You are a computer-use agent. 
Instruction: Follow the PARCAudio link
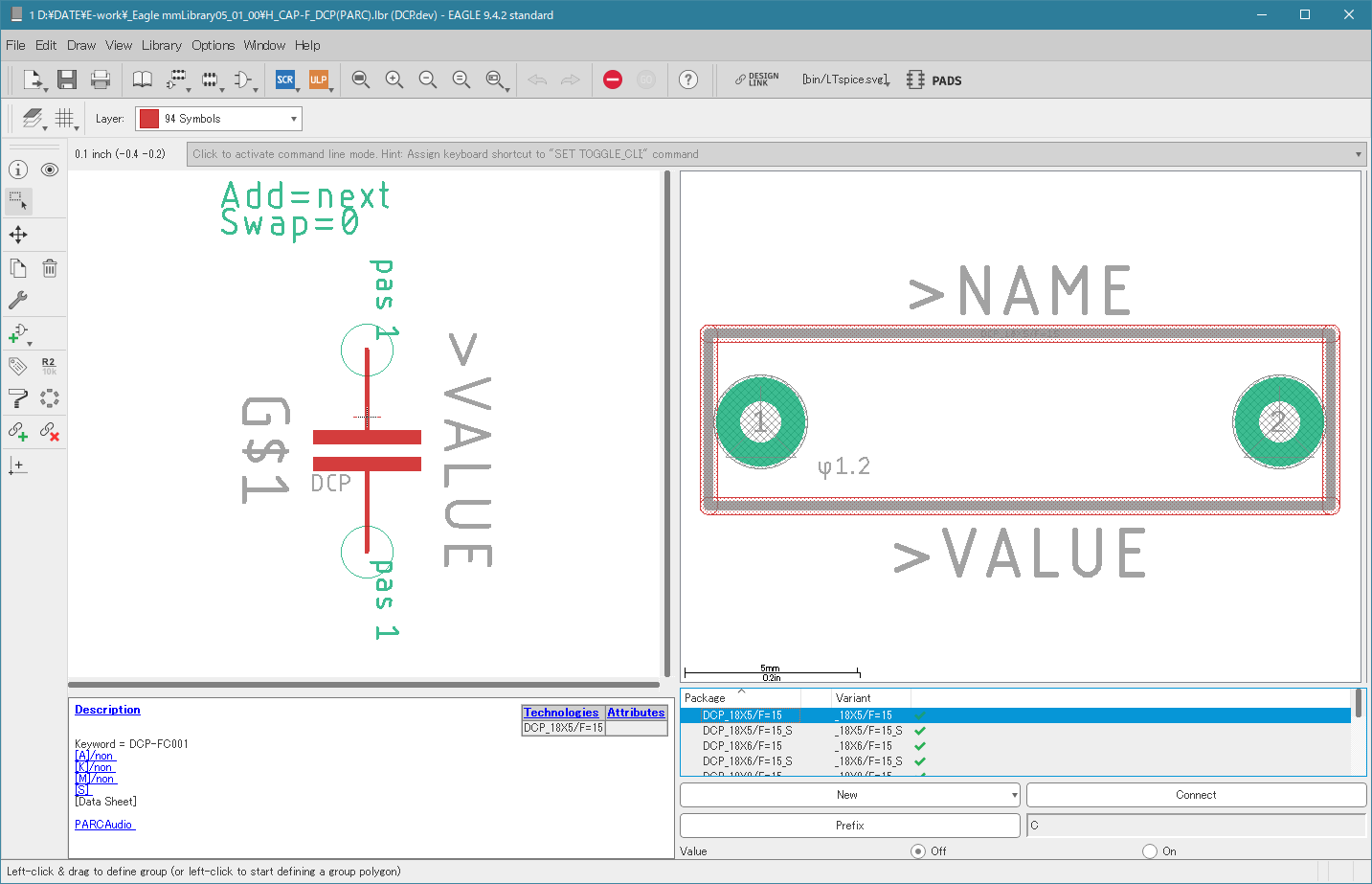104,825
